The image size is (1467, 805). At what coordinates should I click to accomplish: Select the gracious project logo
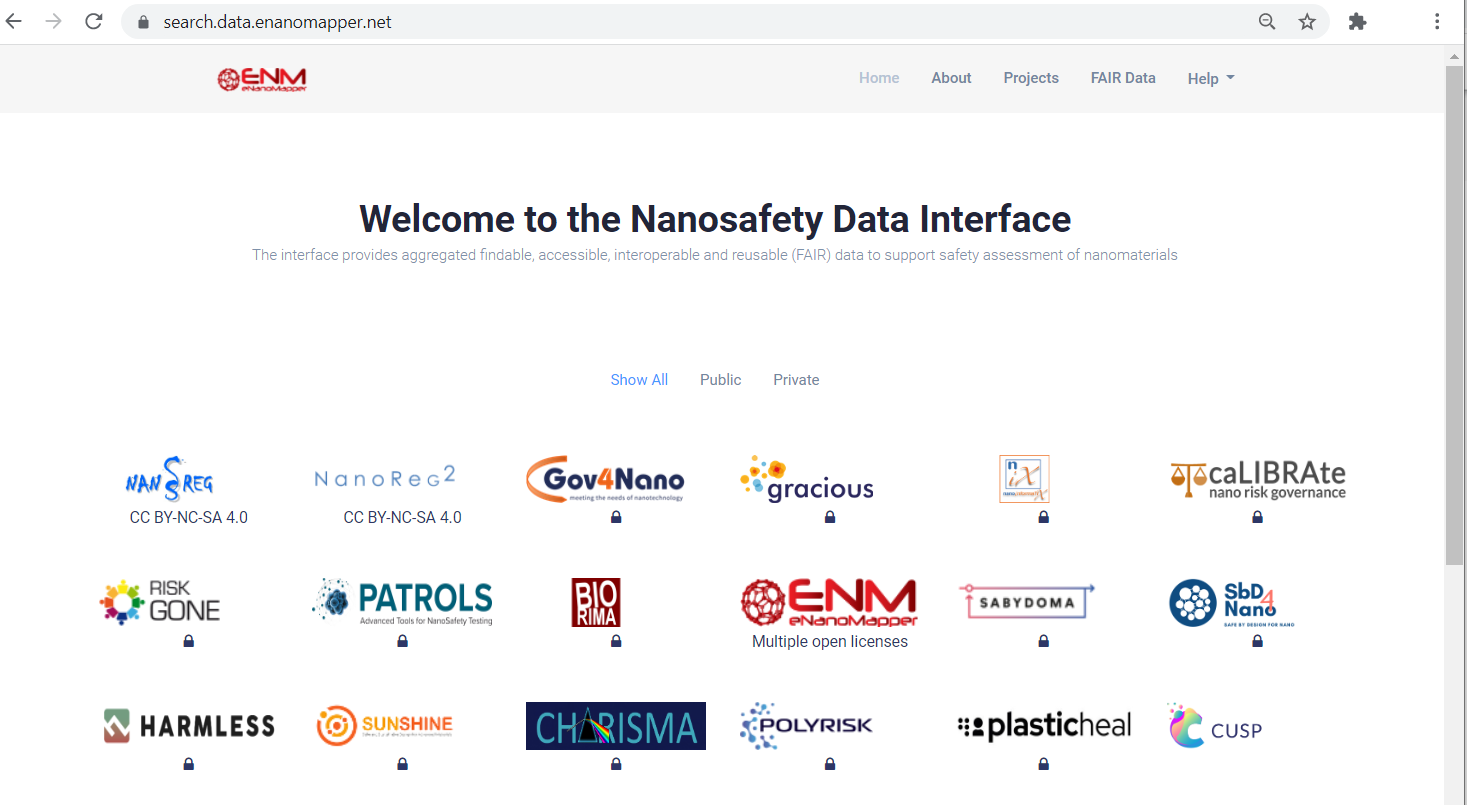[807, 480]
